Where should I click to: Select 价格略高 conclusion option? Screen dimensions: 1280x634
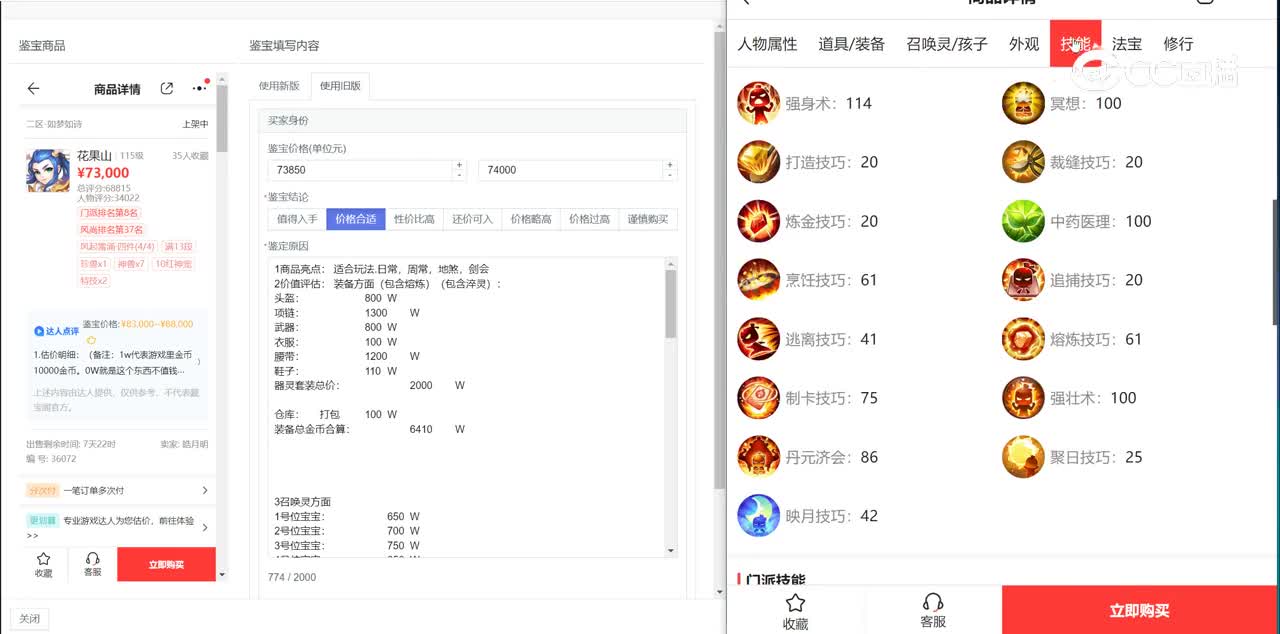[x=531, y=219]
